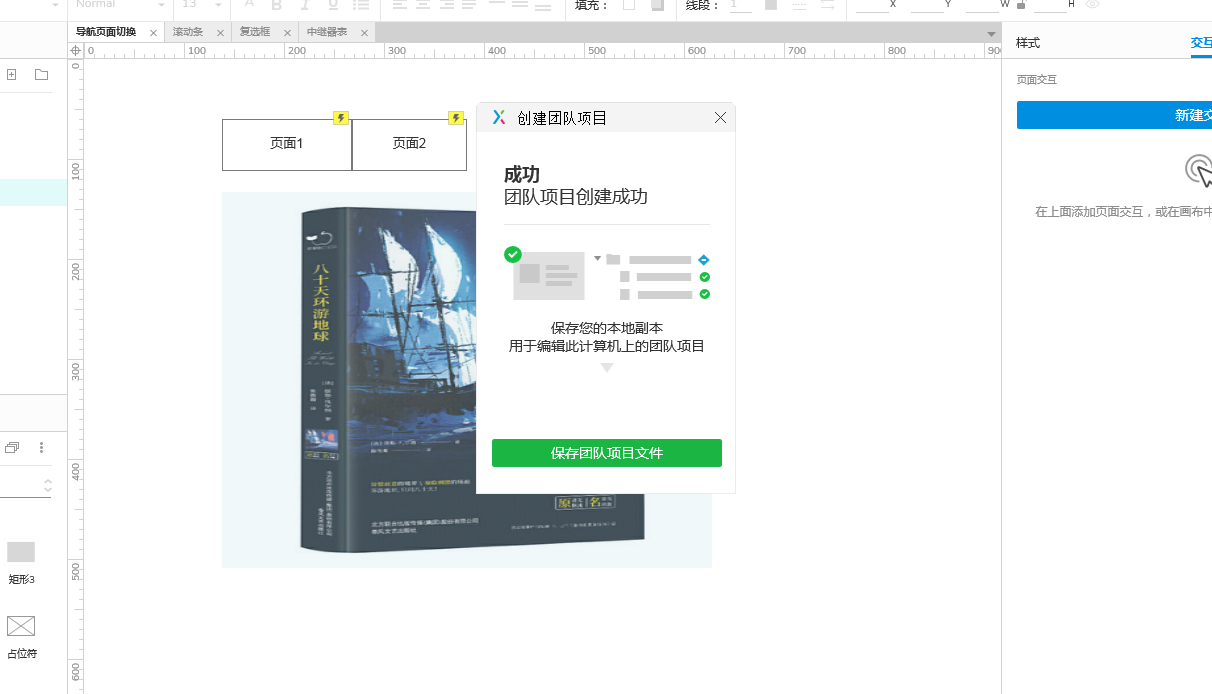Click the 保存团队项目文件 green button
Viewport: 1212px width, 694px height.
607,453
